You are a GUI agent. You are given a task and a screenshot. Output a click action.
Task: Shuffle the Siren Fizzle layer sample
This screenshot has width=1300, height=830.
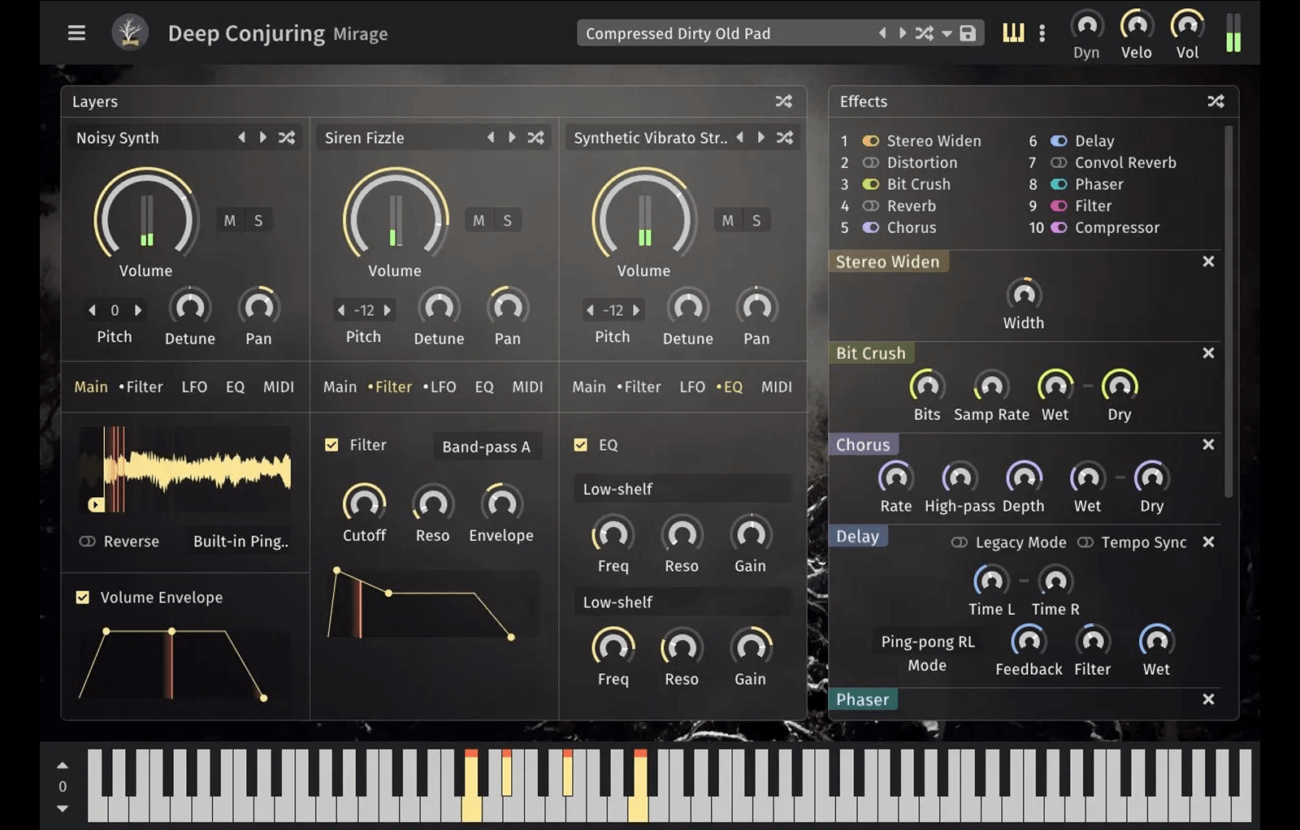click(536, 138)
